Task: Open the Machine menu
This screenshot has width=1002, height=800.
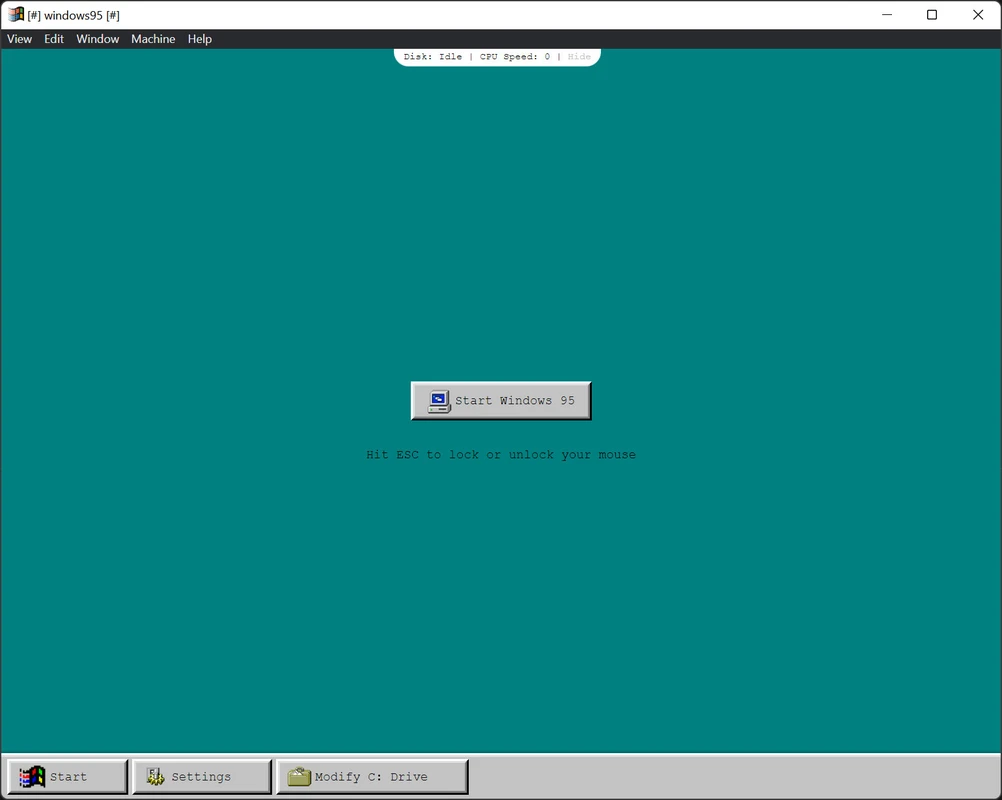Action: (x=153, y=39)
